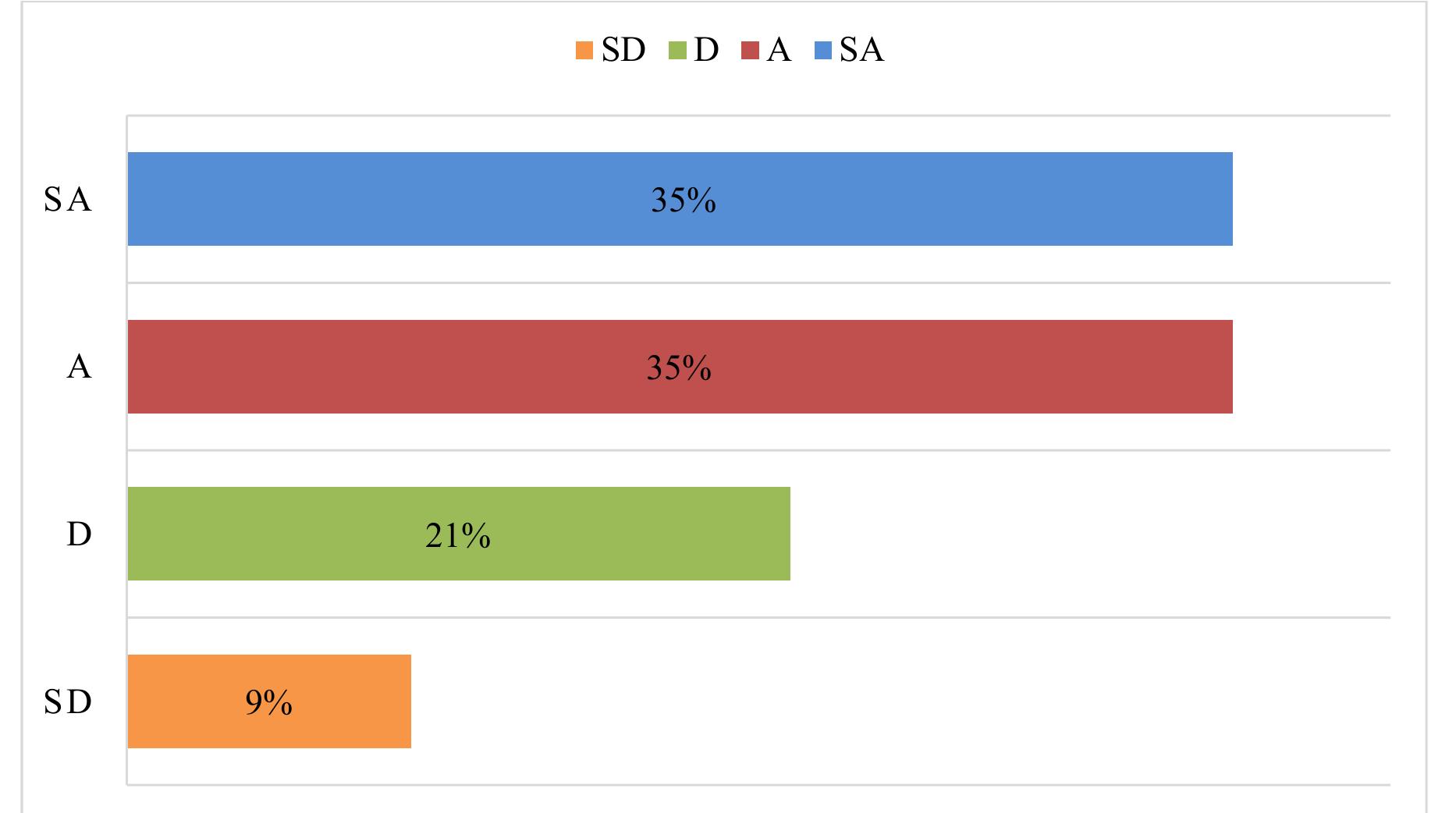This screenshot has width=1456, height=813.
Task: Click the green D legend swatch
Action: [x=677, y=51]
